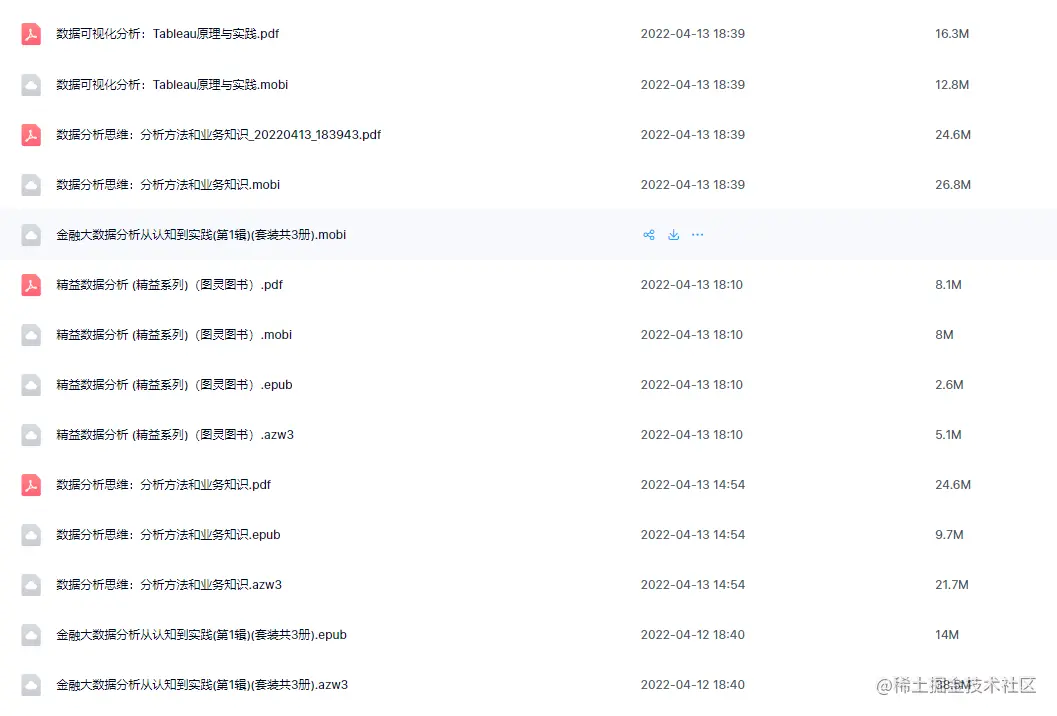The image size is (1057, 716).
Task: Click file icon for 数据分析思维 .epub row
Action: pos(31,535)
